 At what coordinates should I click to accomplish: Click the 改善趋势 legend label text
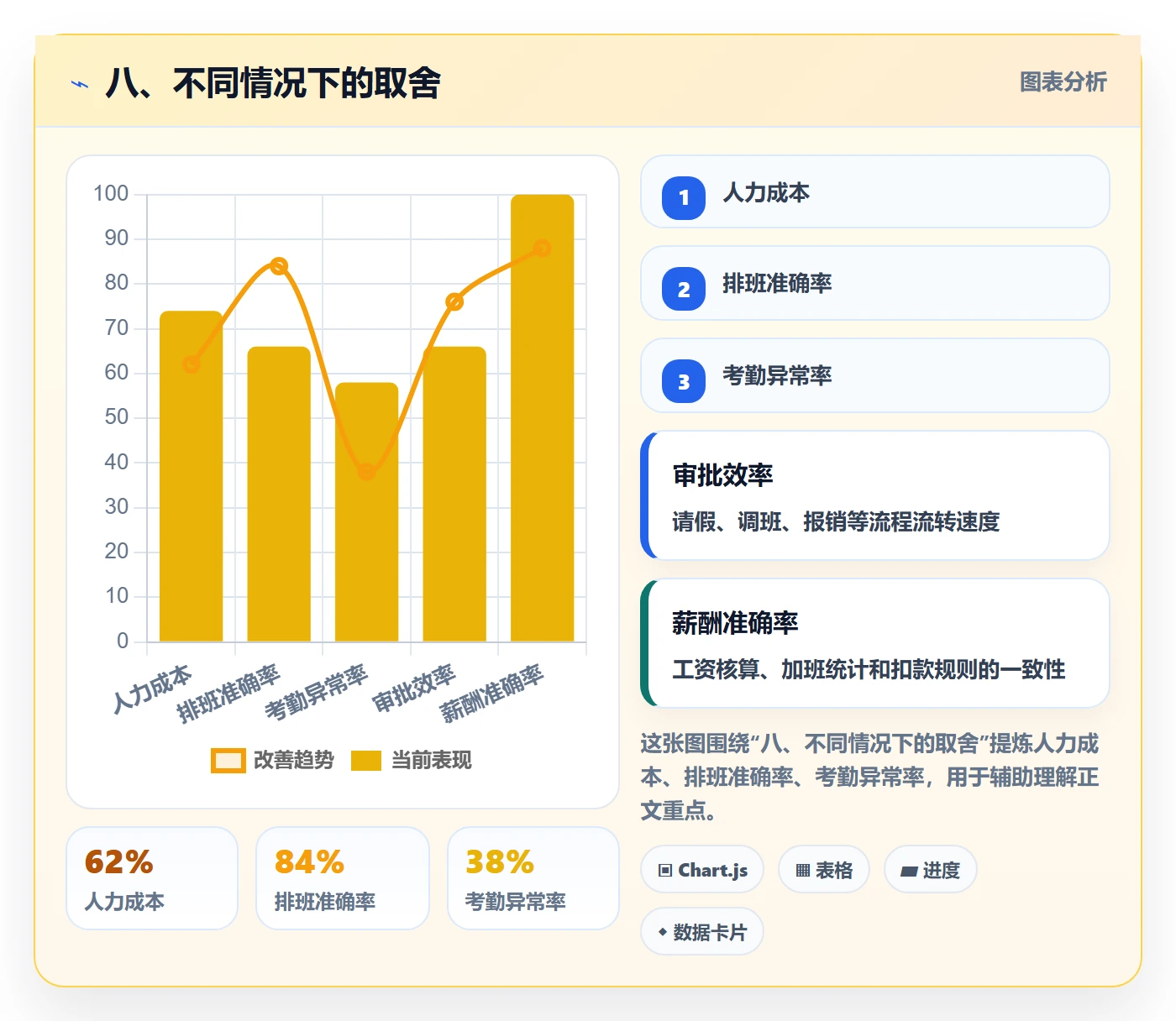pyautogui.click(x=294, y=761)
